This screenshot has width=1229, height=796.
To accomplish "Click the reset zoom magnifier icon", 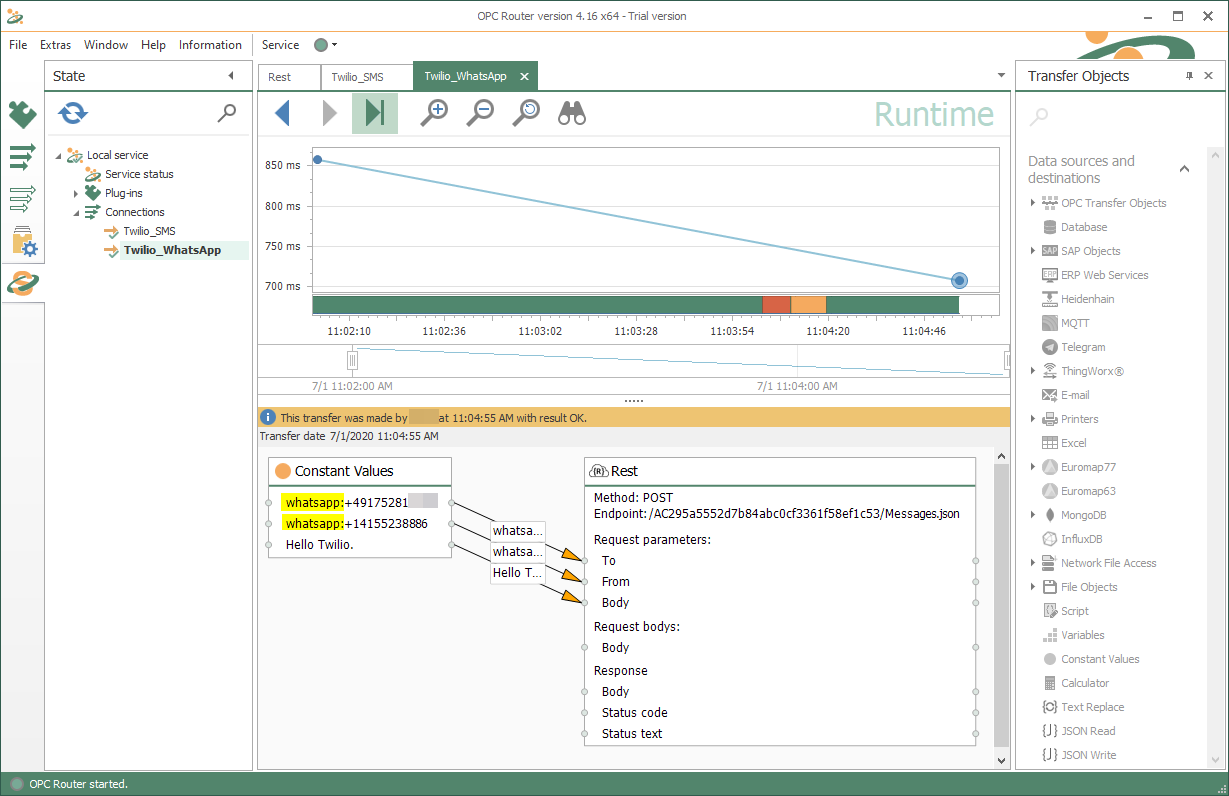I will pos(526,113).
